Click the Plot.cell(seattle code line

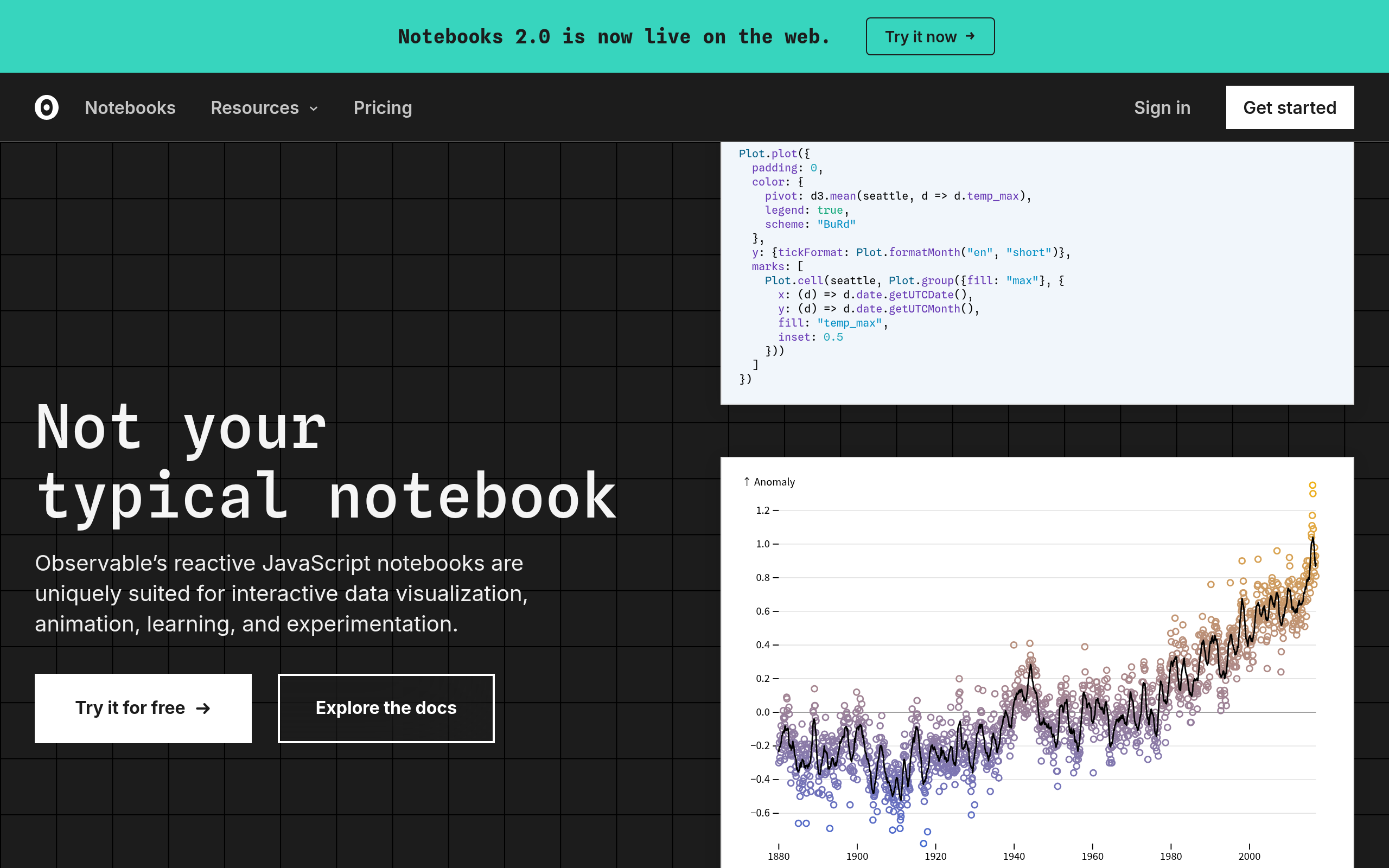914,280
